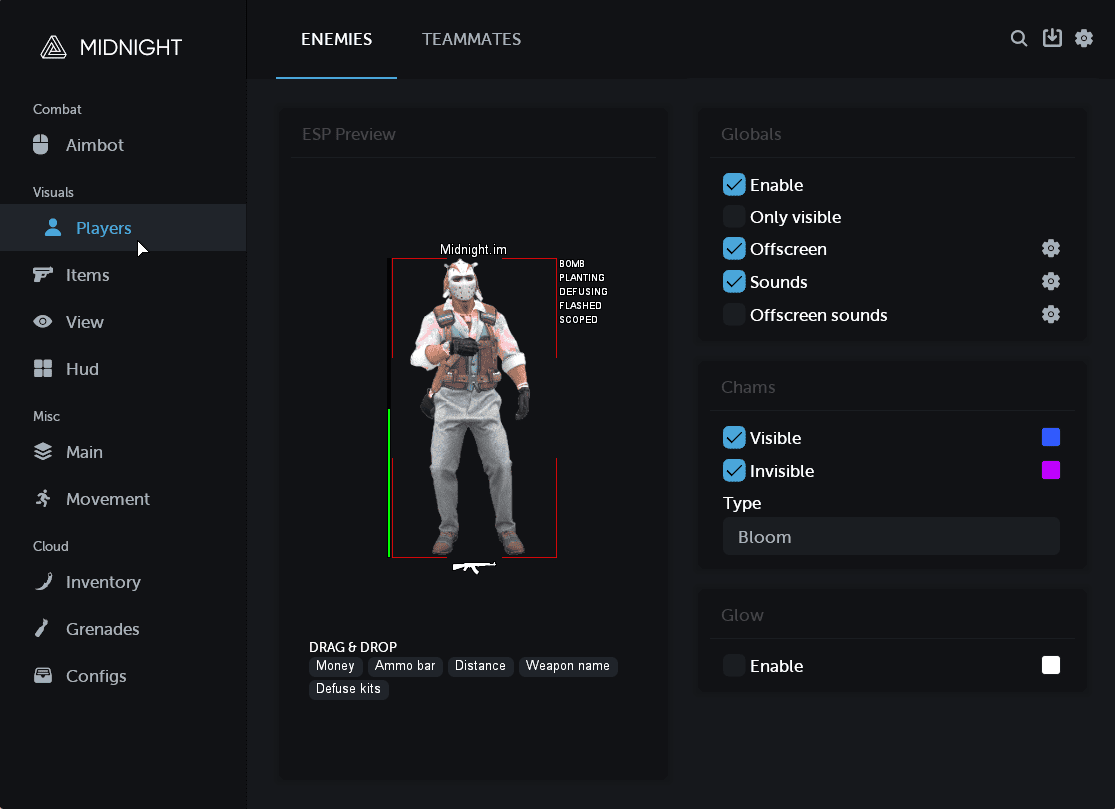Open View settings via the eye icon

tap(42, 322)
